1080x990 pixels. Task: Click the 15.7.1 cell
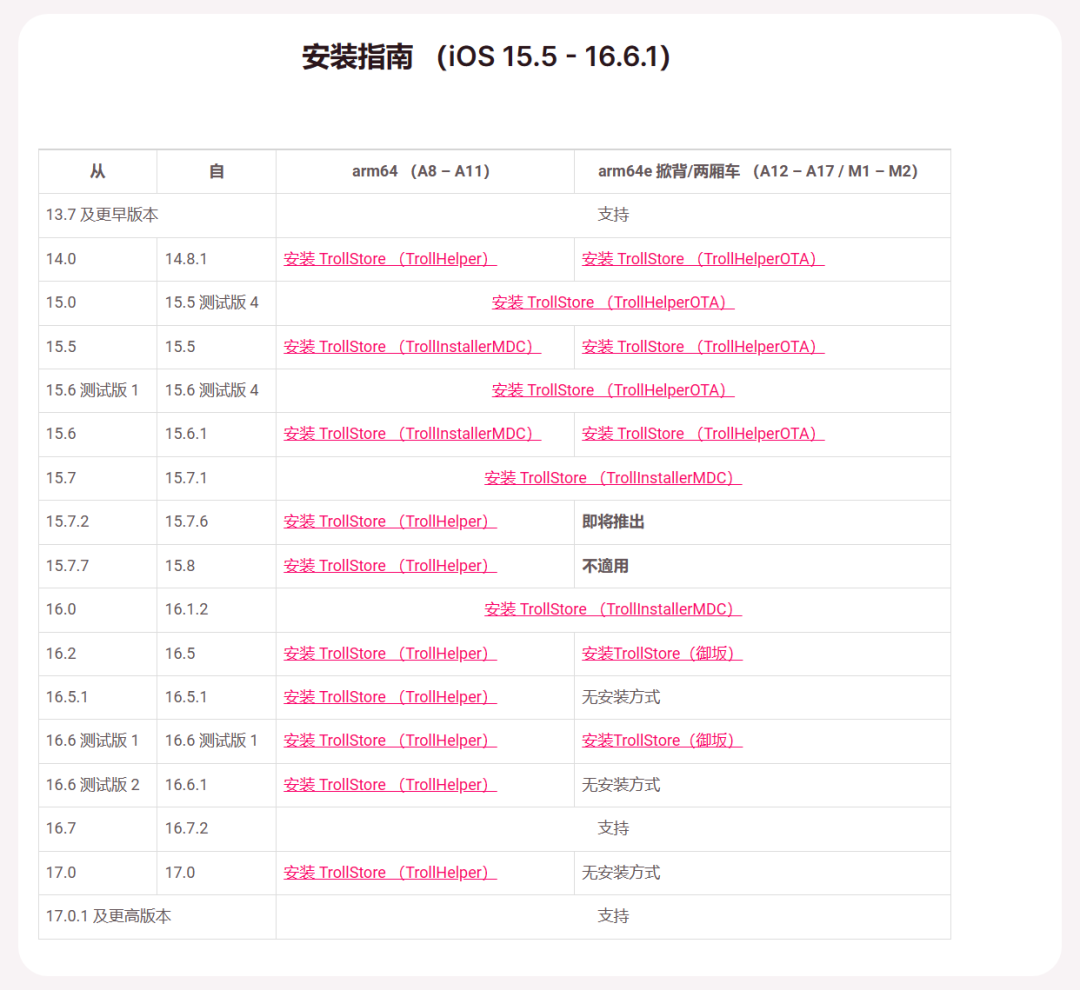[216, 478]
